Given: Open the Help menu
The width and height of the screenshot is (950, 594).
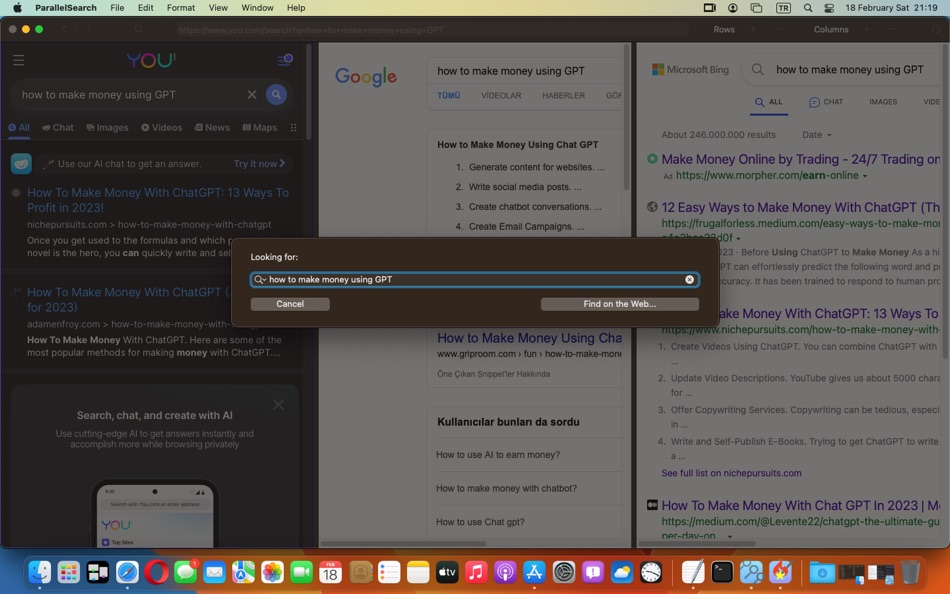Looking at the screenshot, I should 296,8.
